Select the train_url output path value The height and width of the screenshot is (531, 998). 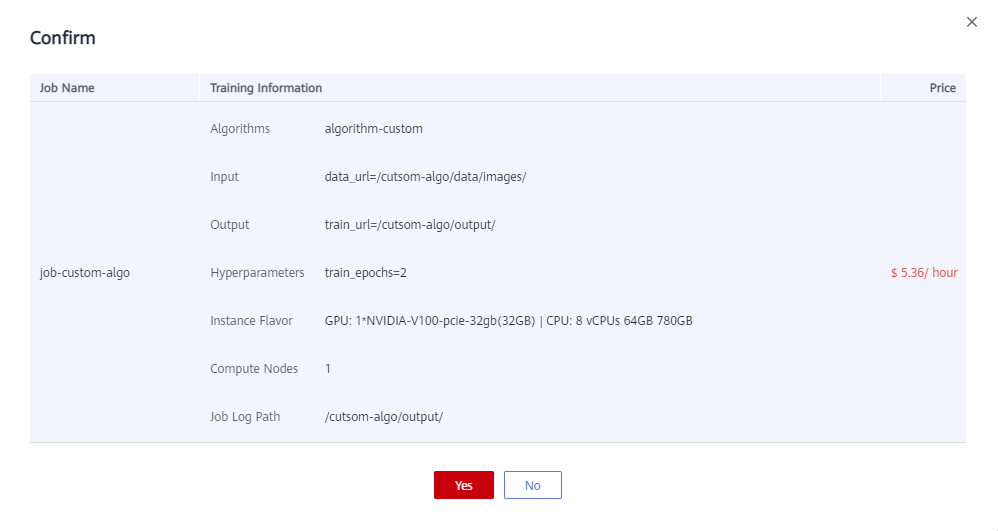pos(410,225)
